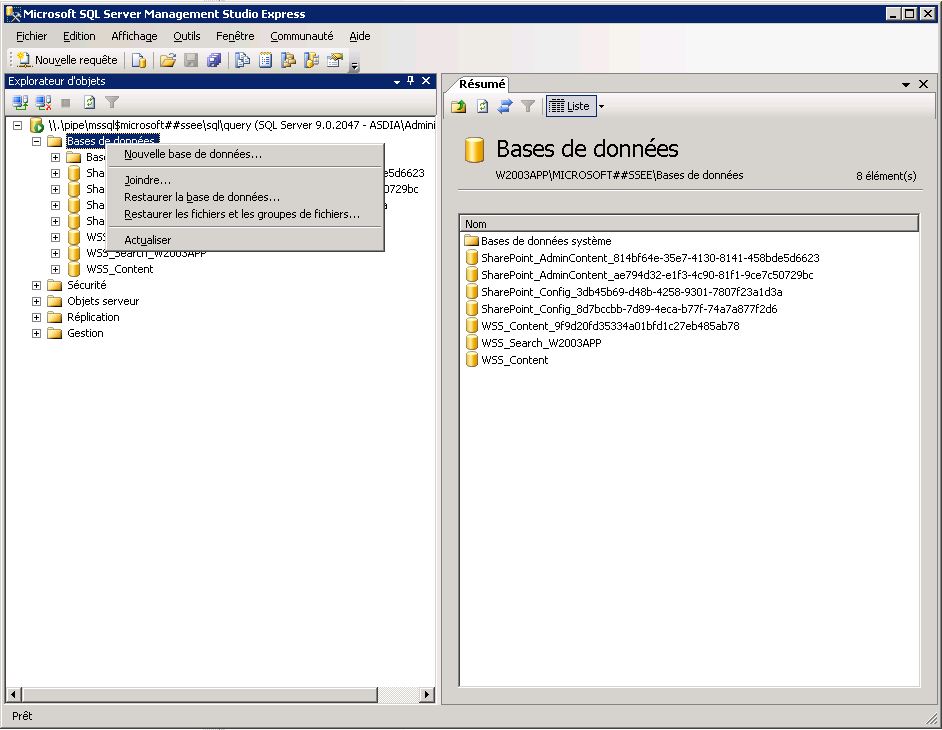Click the summary page toolbar icon
Screen dimensions: 942x730
point(265,60)
